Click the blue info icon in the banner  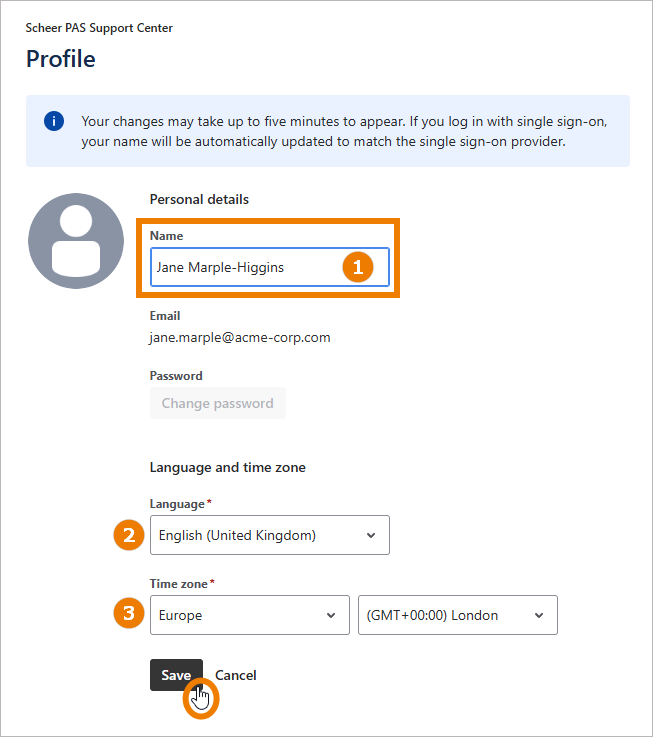(54, 122)
